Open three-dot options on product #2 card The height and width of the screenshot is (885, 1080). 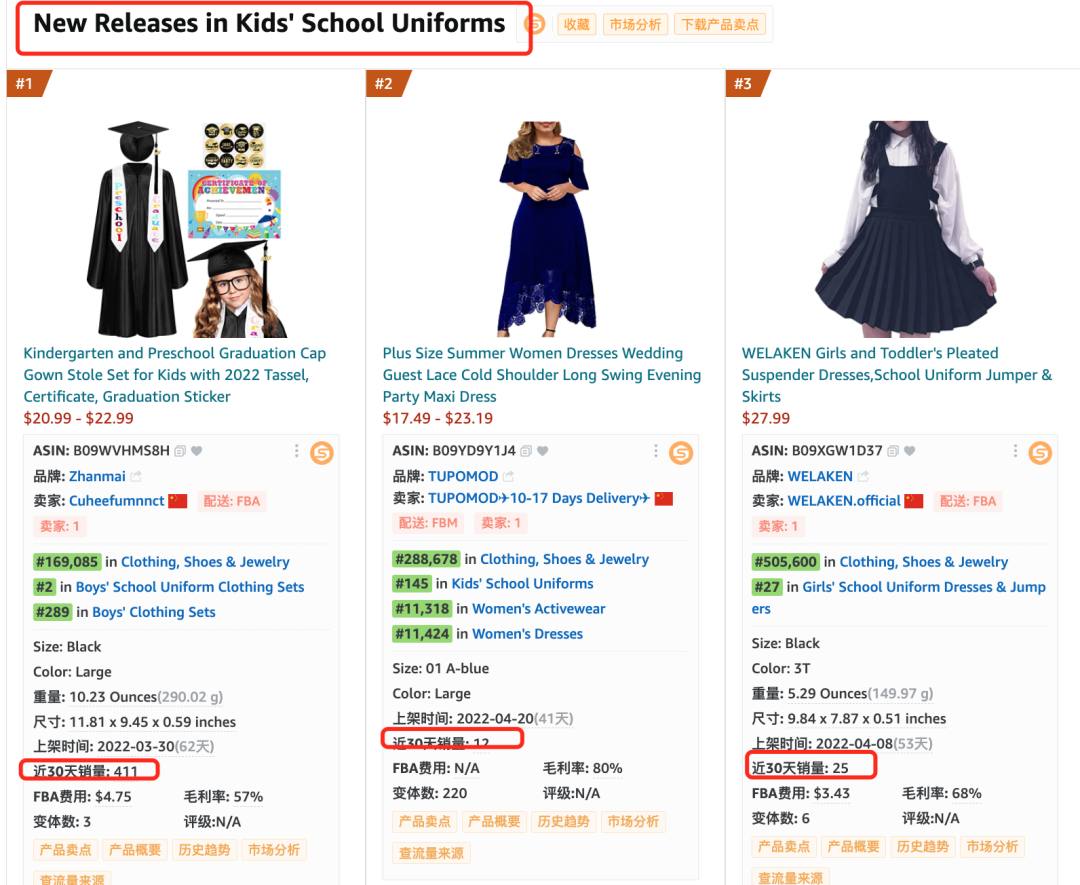click(656, 451)
